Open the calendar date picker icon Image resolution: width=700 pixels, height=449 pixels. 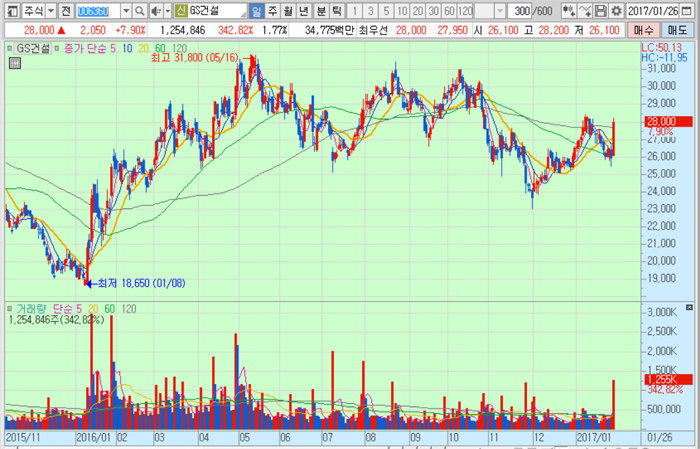click(x=688, y=10)
